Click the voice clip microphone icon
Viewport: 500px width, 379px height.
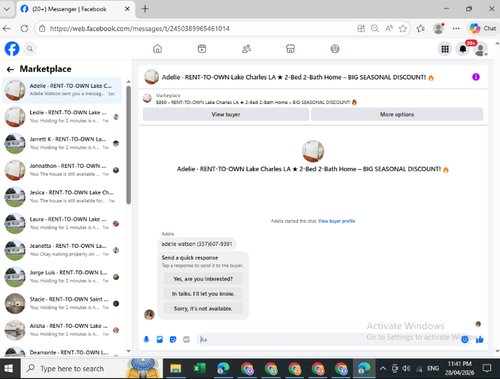click(x=146, y=340)
